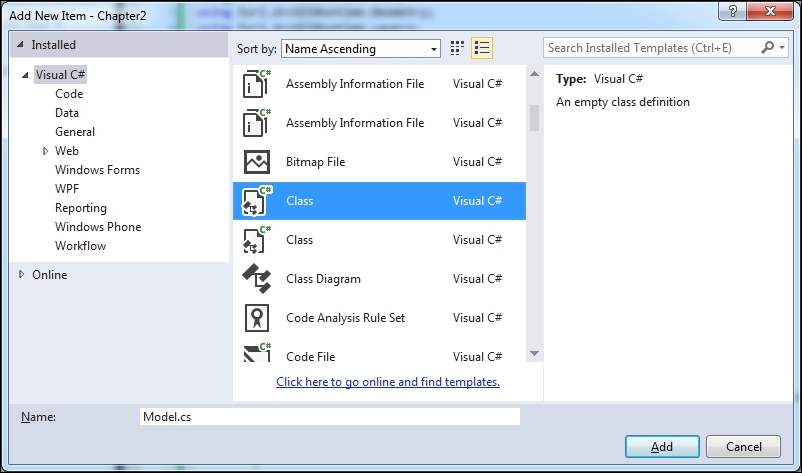Click the Code File template icon
This screenshot has width=802, height=473.
point(256,353)
